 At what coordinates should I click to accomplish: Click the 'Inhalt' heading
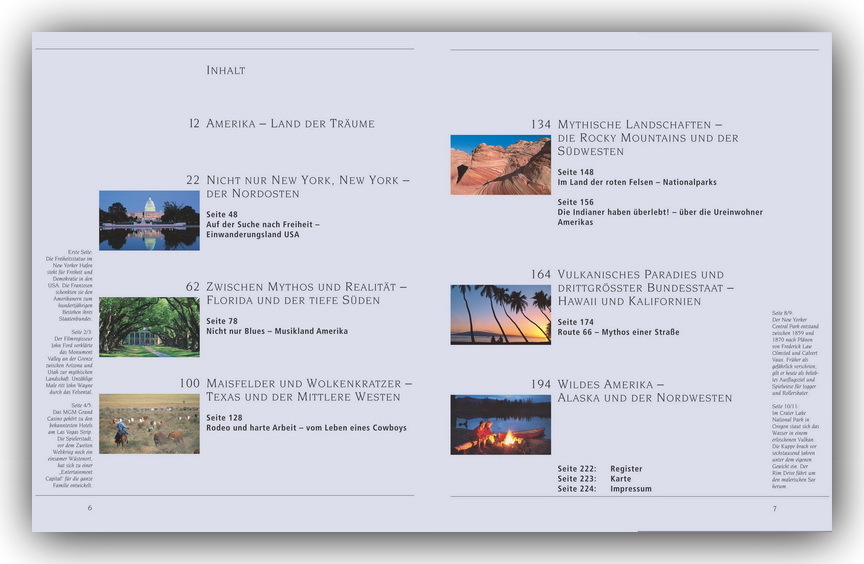[225, 71]
